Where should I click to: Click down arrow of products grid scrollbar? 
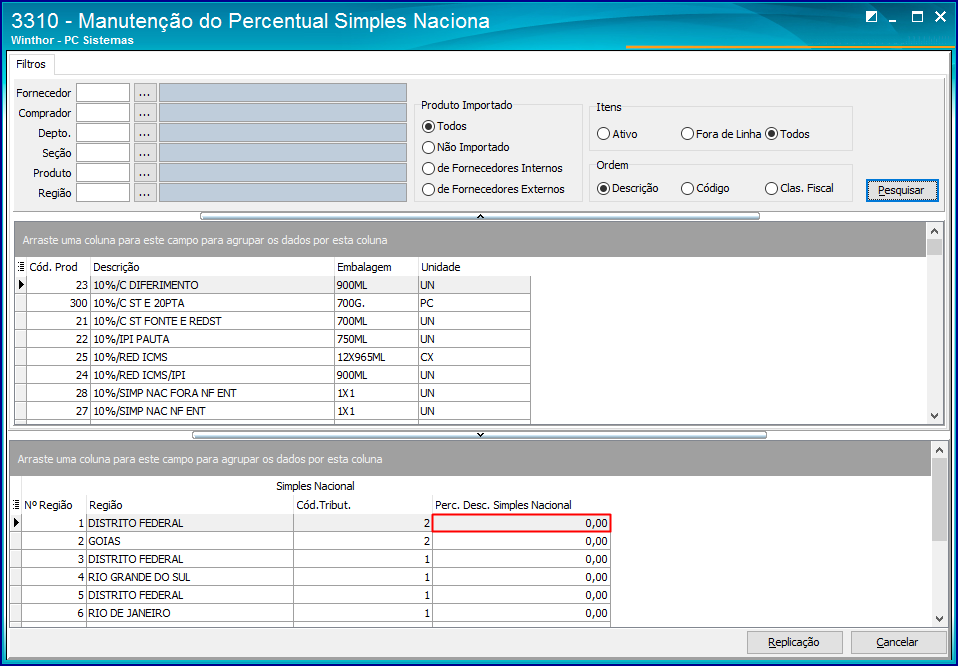pos(934,415)
